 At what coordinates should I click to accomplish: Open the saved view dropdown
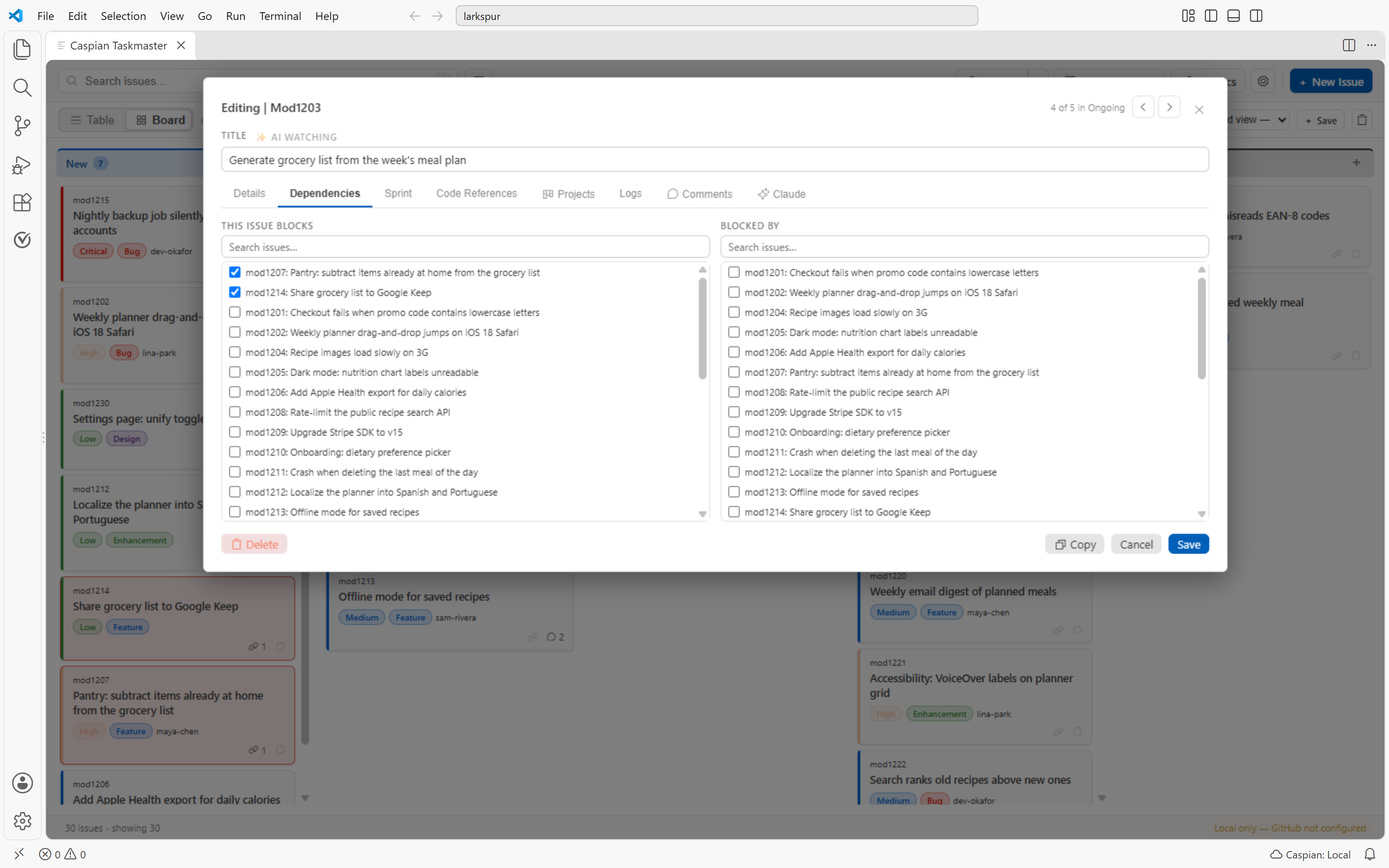tap(1257, 120)
